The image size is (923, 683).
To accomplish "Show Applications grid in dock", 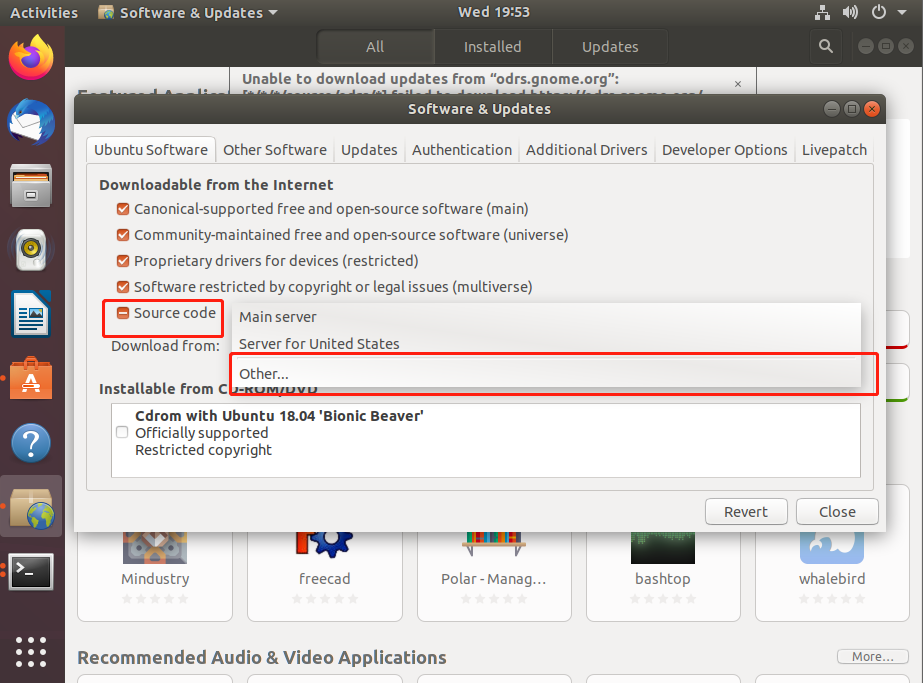I will click(31, 652).
